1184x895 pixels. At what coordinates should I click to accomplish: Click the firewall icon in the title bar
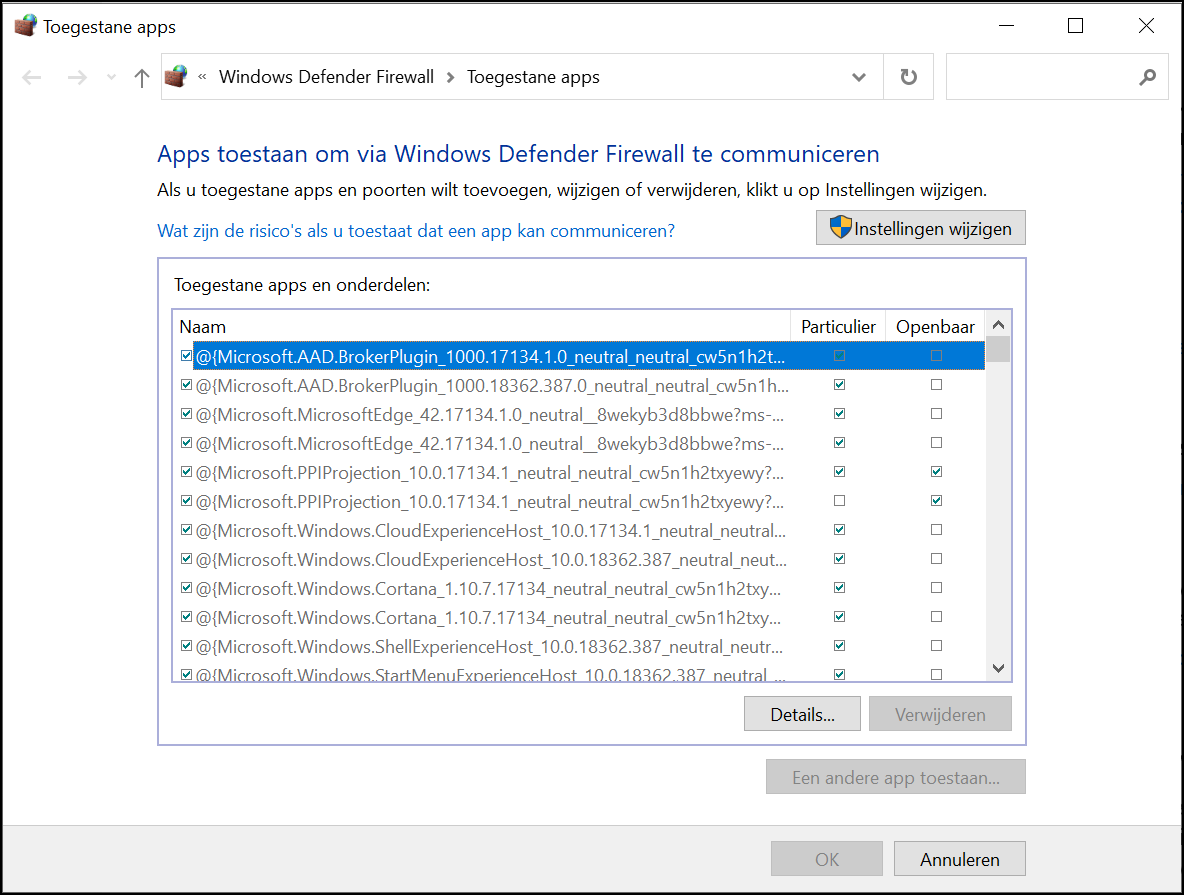point(25,26)
